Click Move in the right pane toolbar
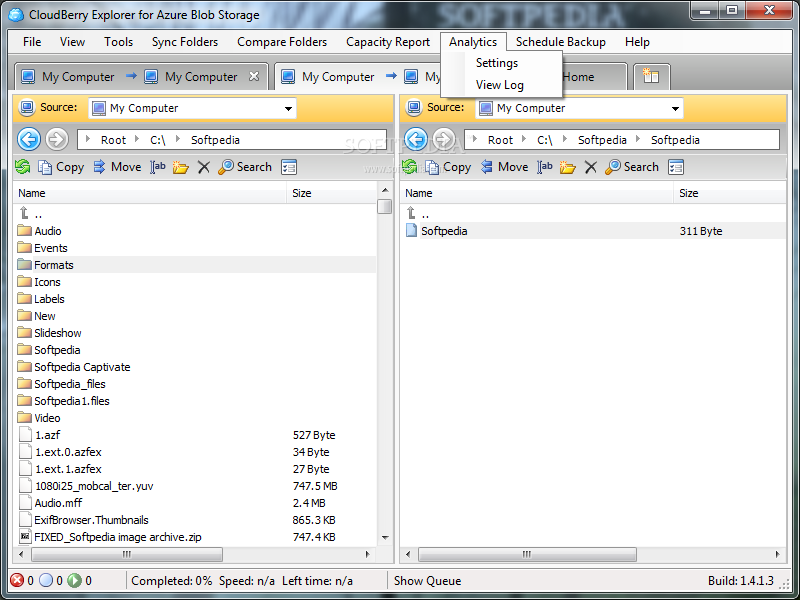This screenshot has height=600, width=800. (504, 167)
